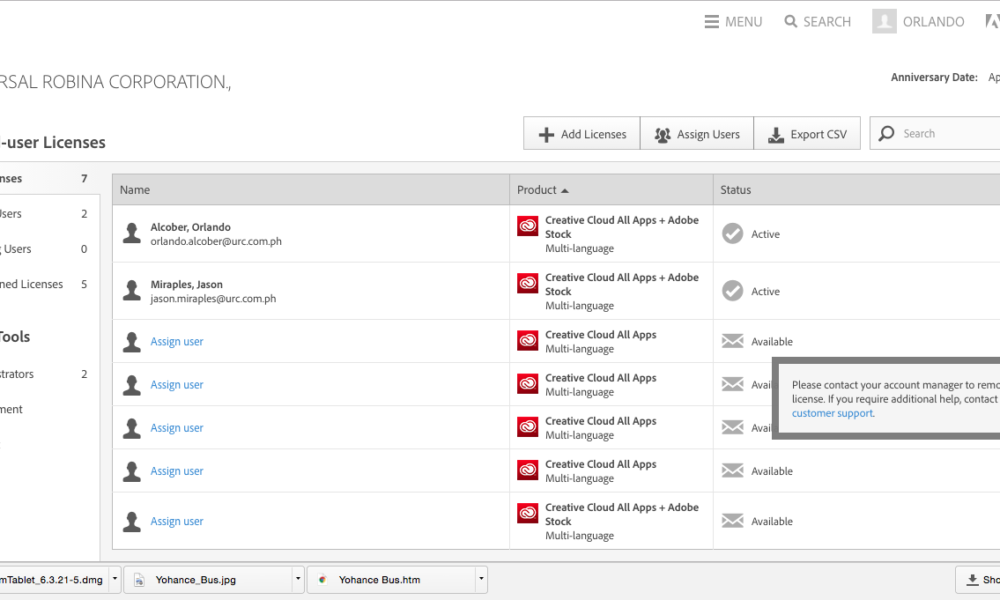Assign a user to the third license row
Screen dimensions: 1000x600
(176, 341)
